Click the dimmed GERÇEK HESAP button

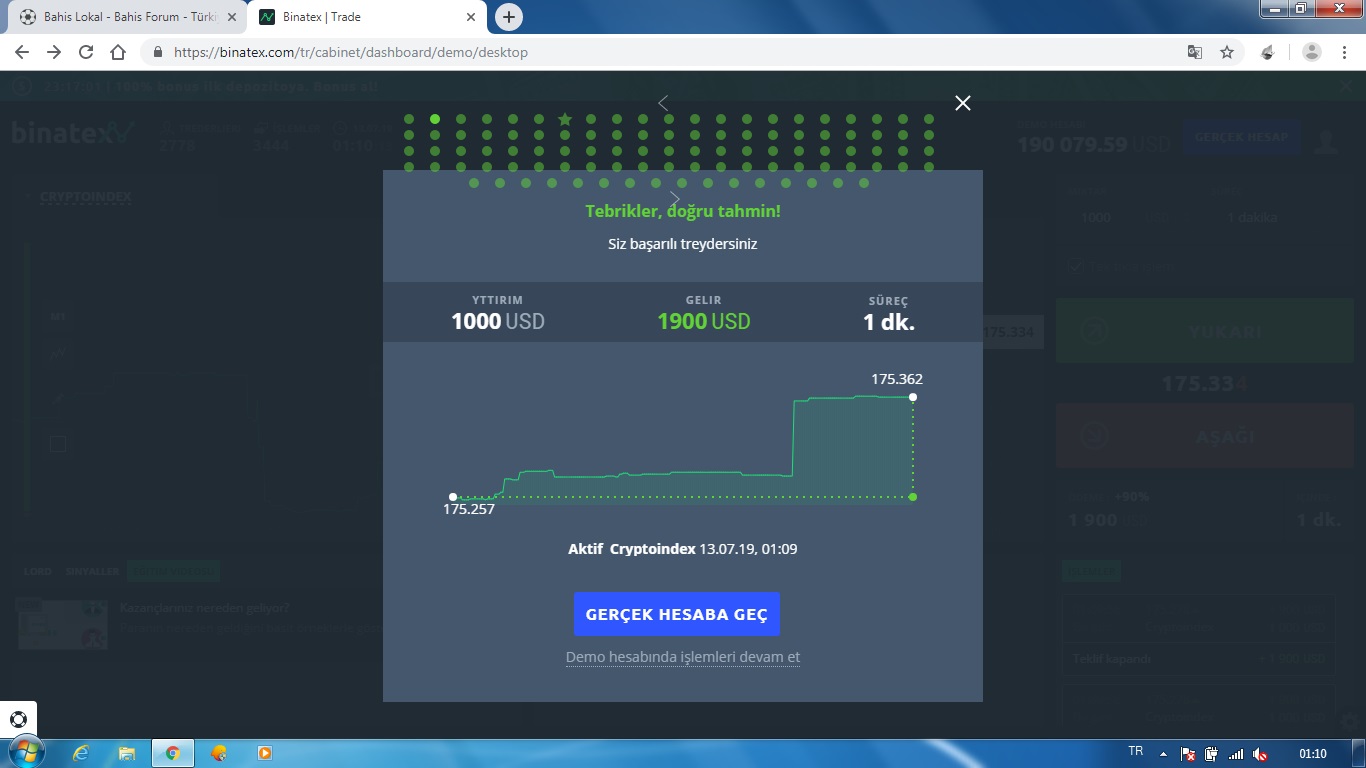tap(1241, 137)
